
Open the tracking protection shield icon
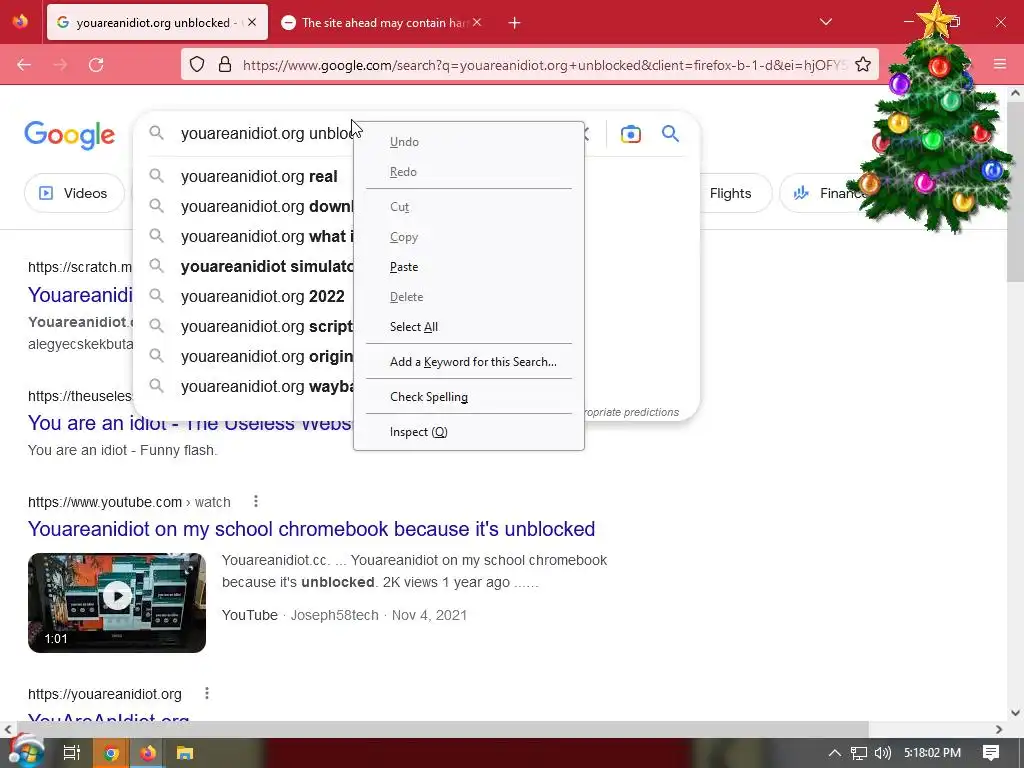197,64
